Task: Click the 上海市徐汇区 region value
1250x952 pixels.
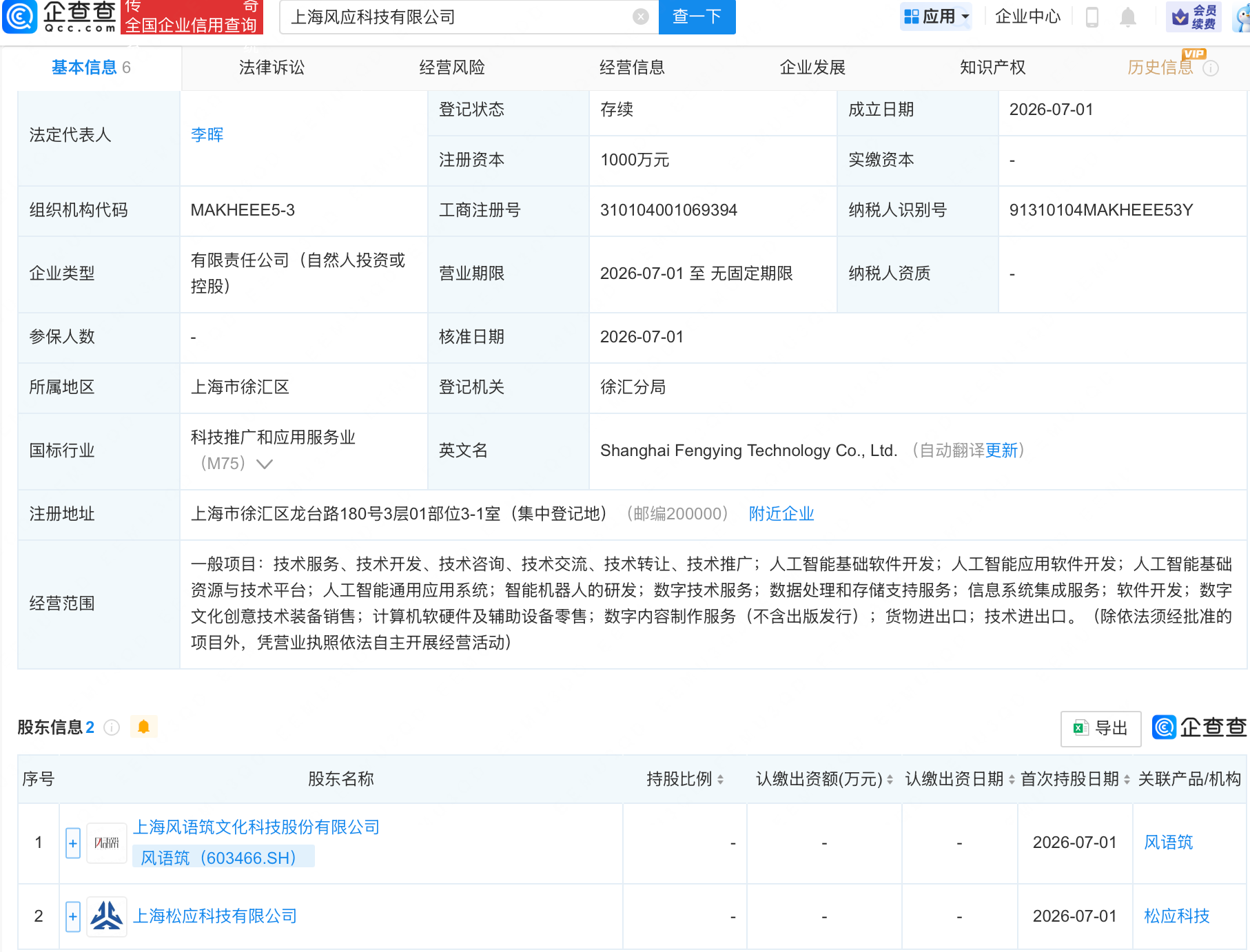Action: [x=240, y=387]
